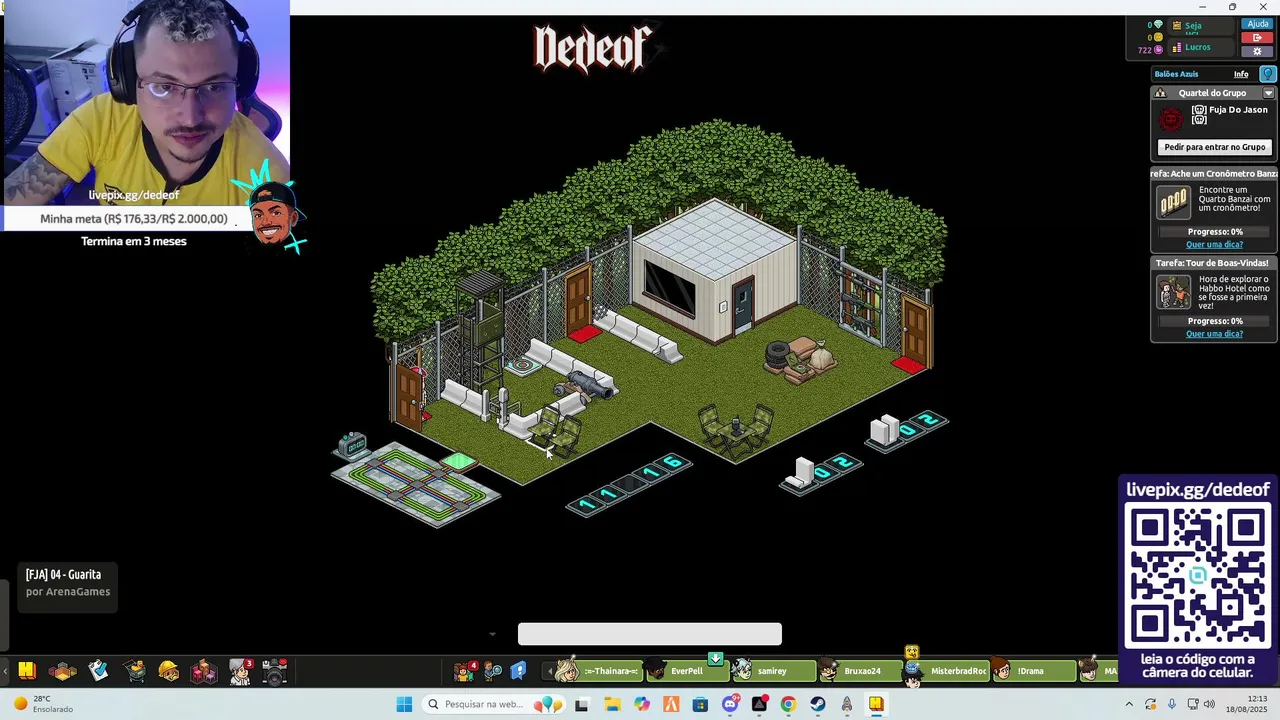Open the builders club helmet icon

click(169, 671)
